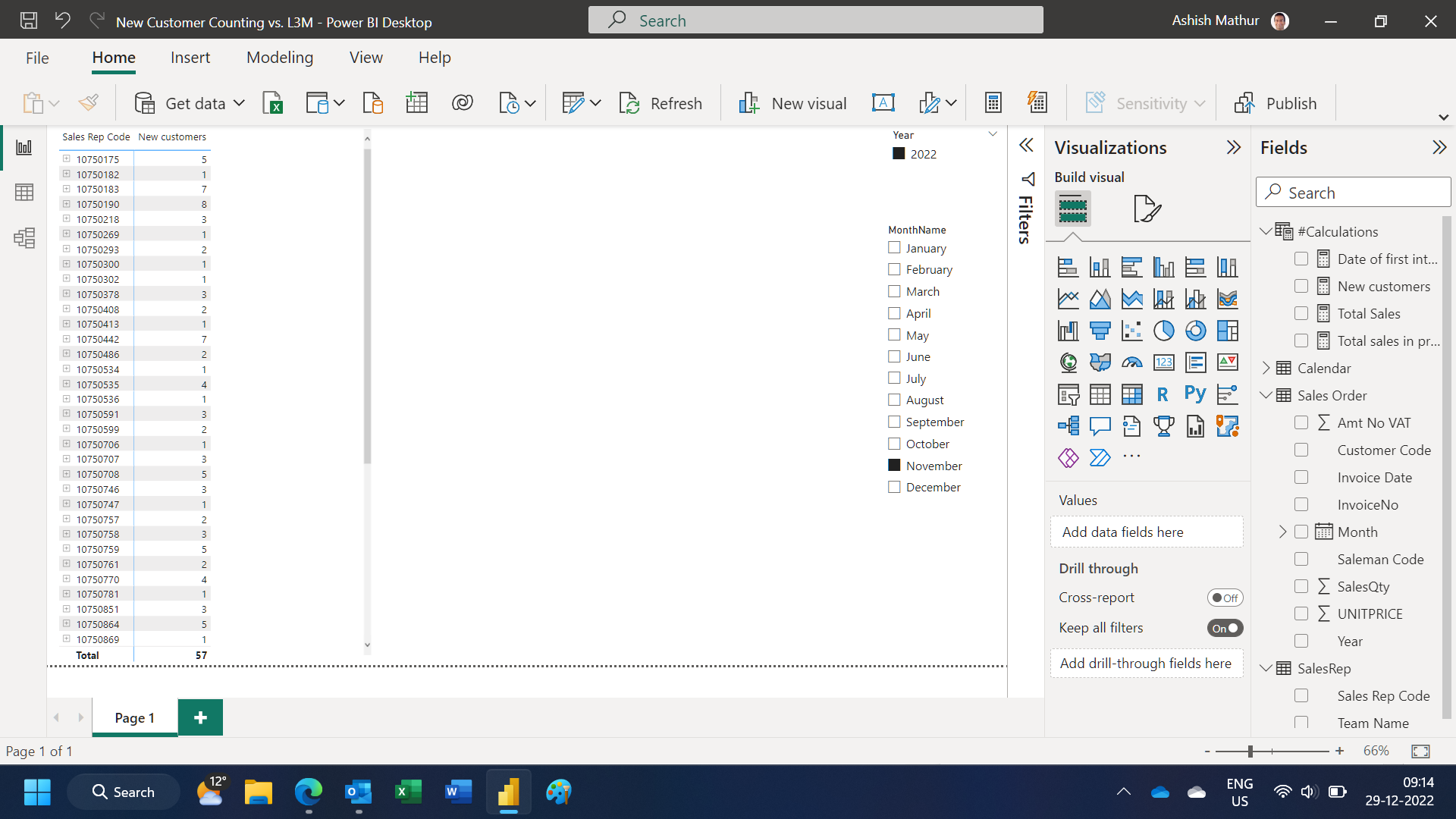Image resolution: width=1456 pixels, height=819 pixels.
Task: Select the Funnel chart visualization
Action: tap(1100, 331)
